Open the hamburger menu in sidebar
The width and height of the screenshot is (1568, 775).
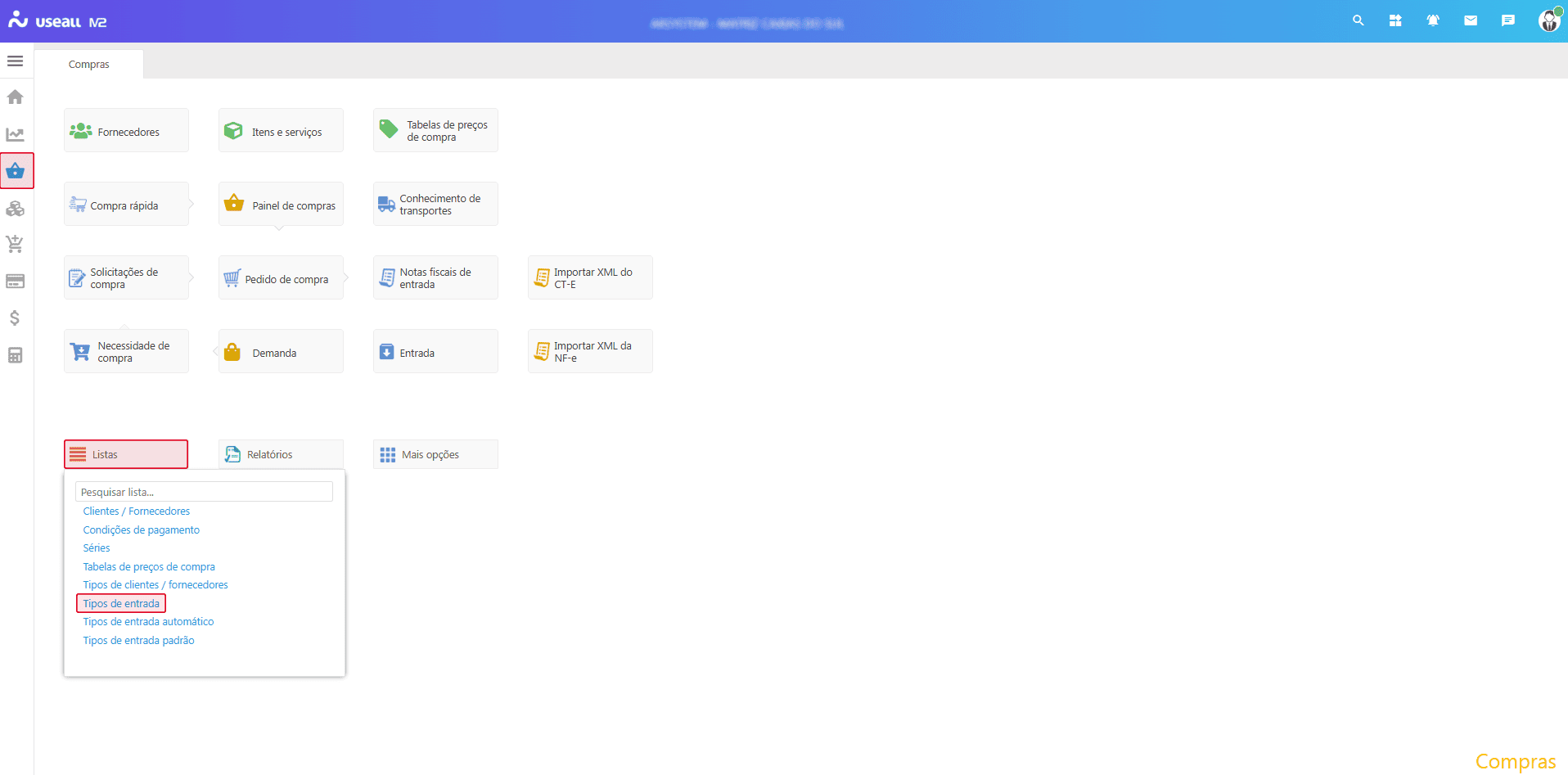pyautogui.click(x=15, y=61)
